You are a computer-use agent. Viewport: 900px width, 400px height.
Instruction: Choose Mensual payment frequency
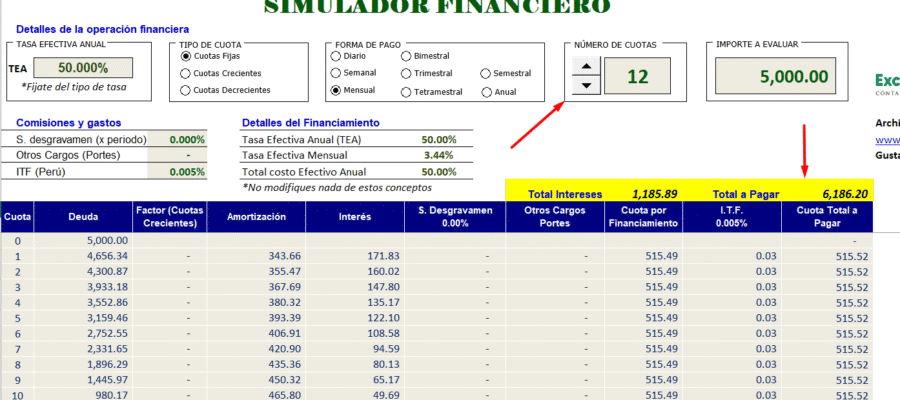click(x=336, y=90)
